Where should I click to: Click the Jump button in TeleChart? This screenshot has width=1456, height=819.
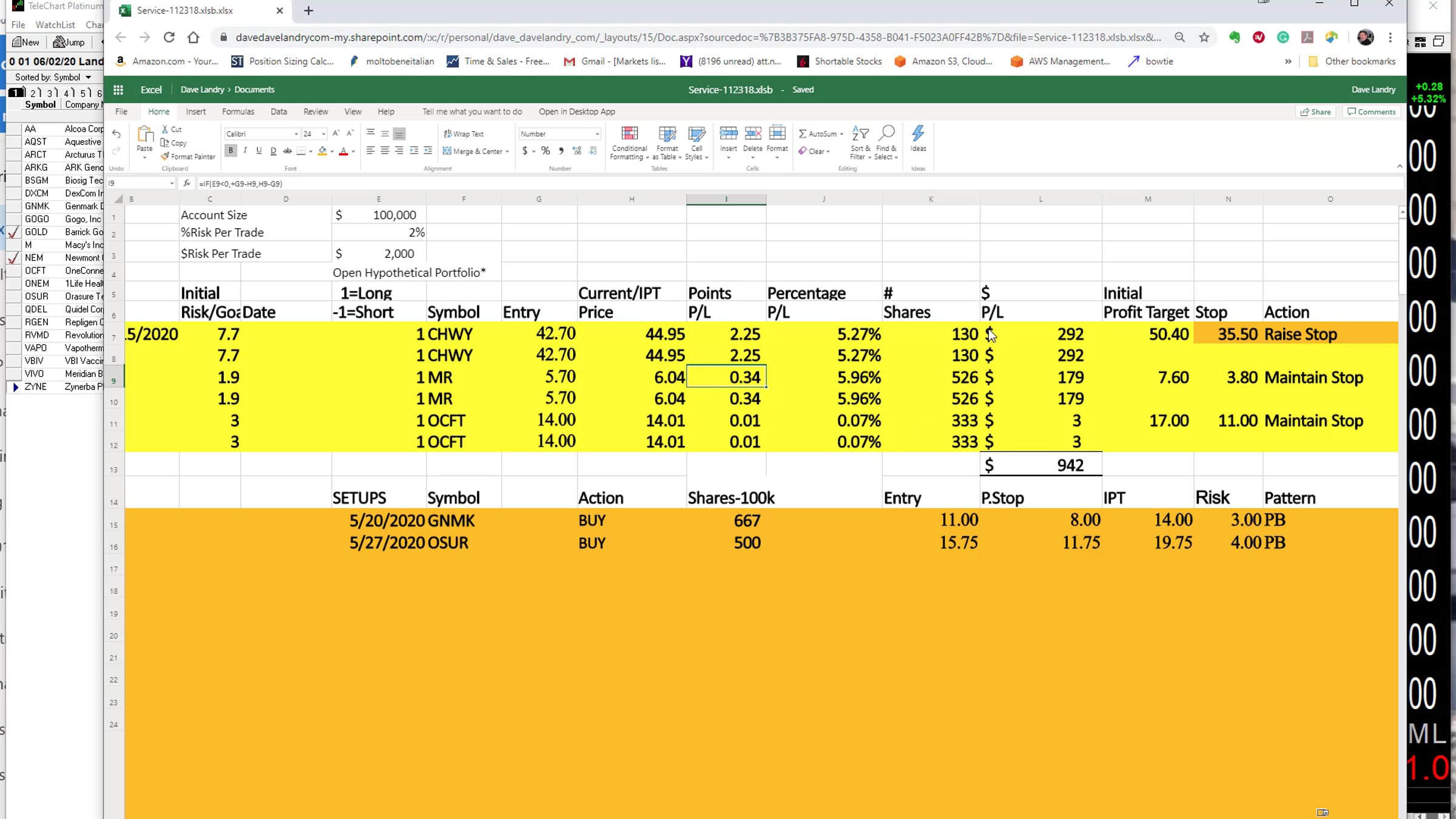coord(69,42)
